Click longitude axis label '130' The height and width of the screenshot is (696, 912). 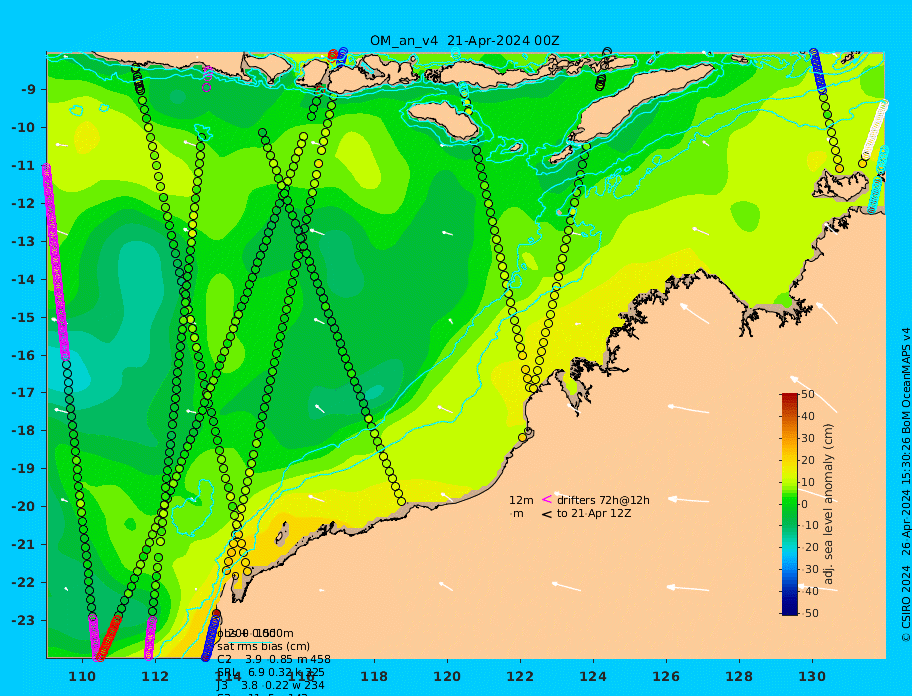[812, 677]
